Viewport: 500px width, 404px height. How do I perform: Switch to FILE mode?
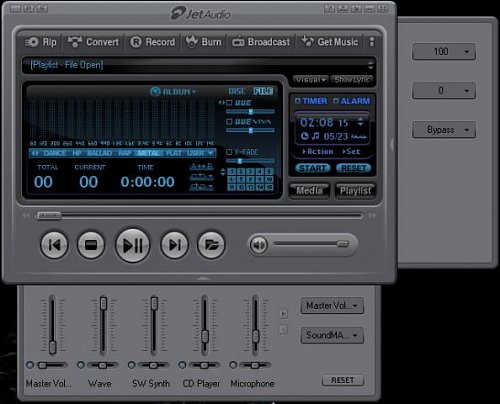tap(263, 91)
